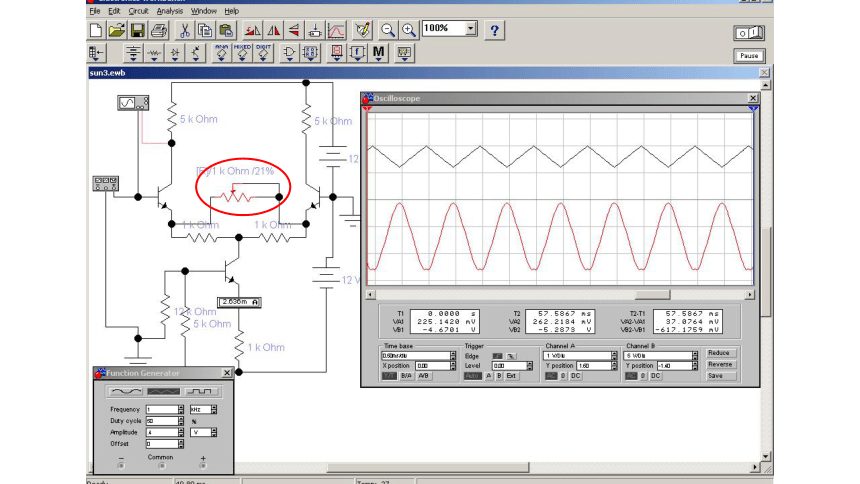Open the Sources parts bin
The width and height of the screenshot is (860, 484).
tap(133, 53)
